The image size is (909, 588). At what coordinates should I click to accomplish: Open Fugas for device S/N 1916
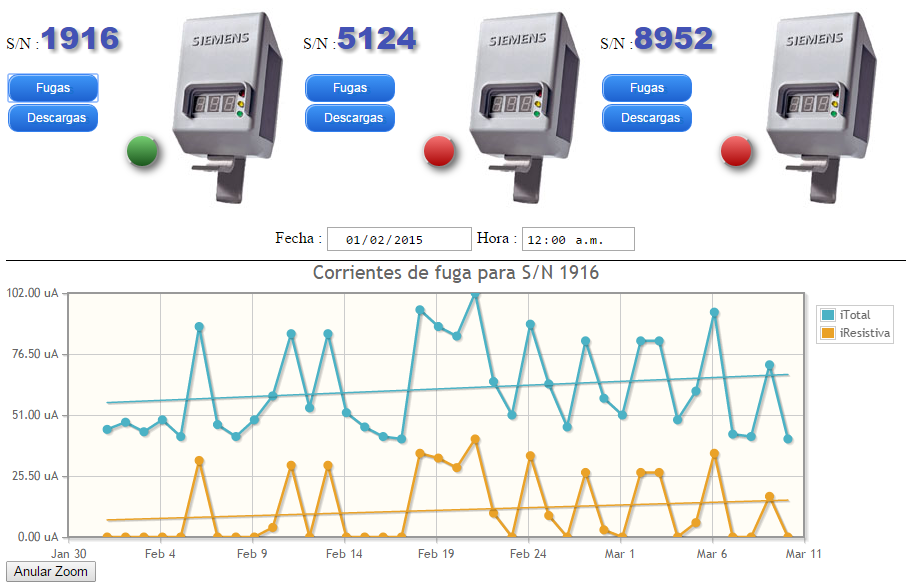pyautogui.click(x=53, y=88)
